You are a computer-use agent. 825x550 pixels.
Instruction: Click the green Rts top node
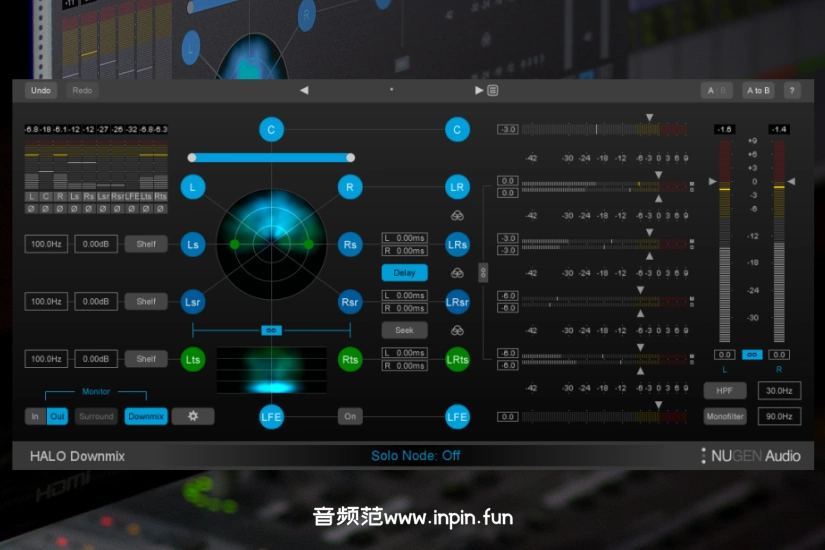tap(350, 359)
